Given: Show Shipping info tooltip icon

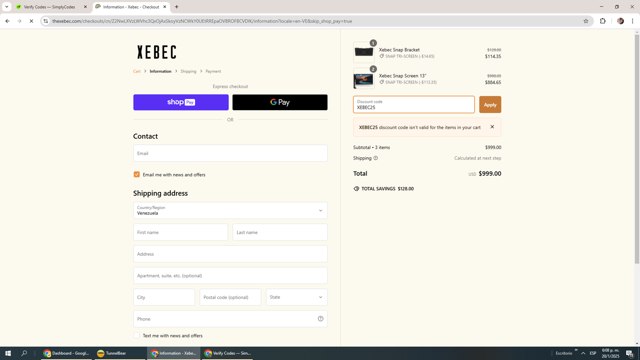Looking at the screenshot, I should (x=376, y=158).
